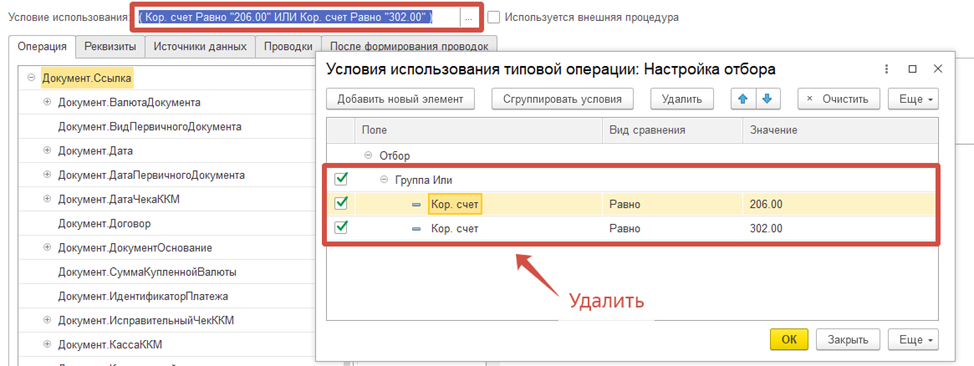
Task: Collapse the Документ.Ссылка tree node
Action: [x=31, y=78]
